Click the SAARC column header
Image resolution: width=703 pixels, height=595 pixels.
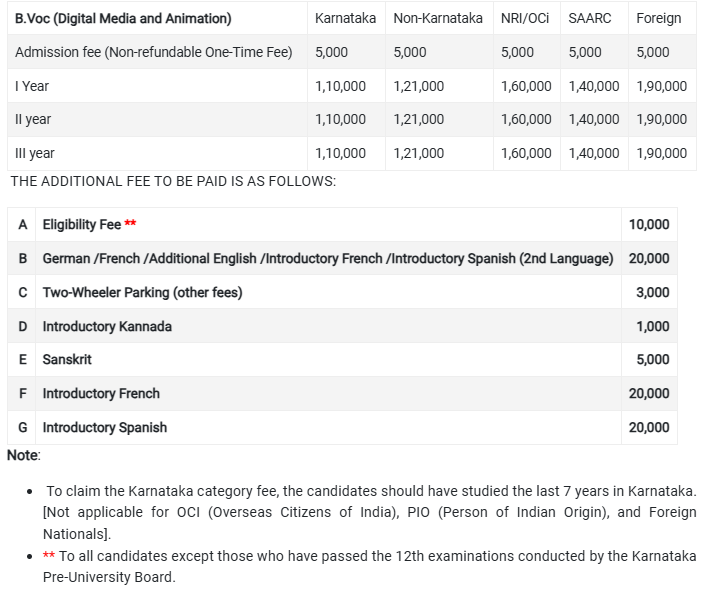[x=590, y=18]
